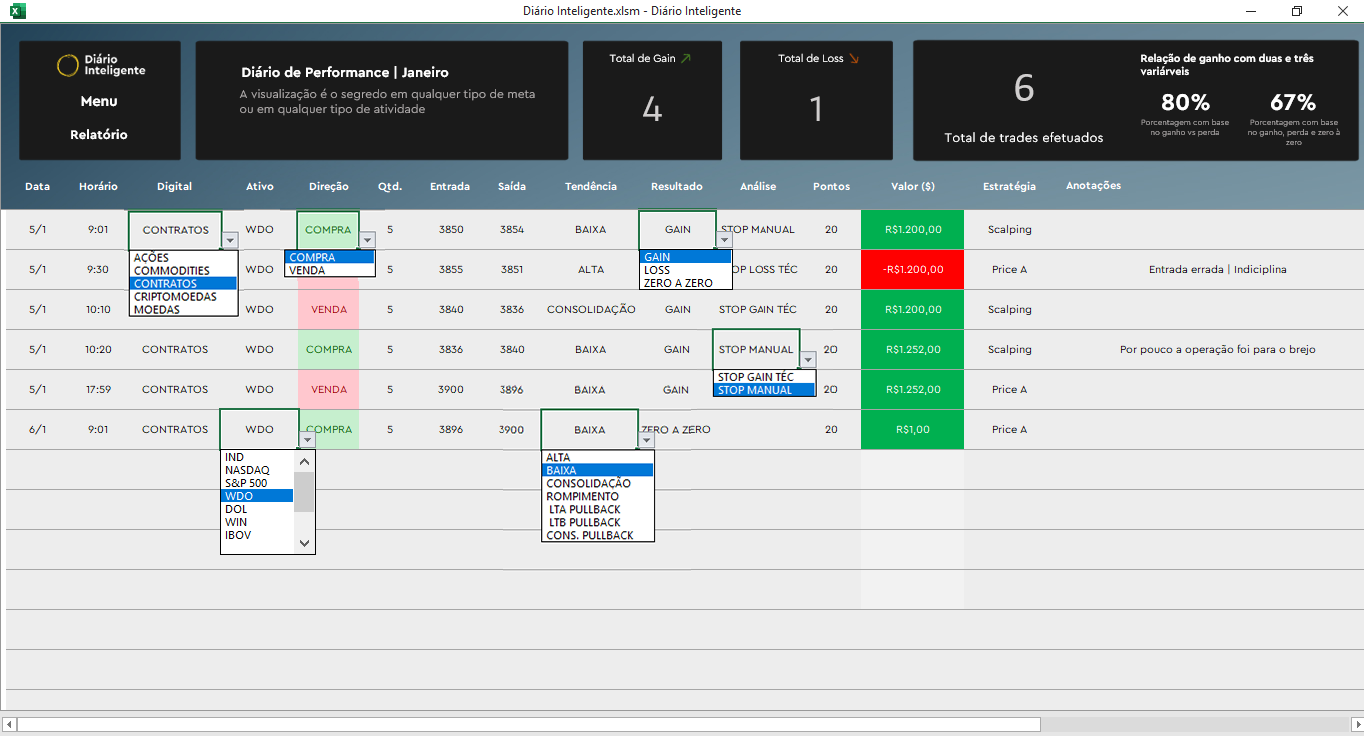Select CONS. PULLBACK in the Tendência list
This screenshot has width=1364, height=736.
click(x=598, y=535)
